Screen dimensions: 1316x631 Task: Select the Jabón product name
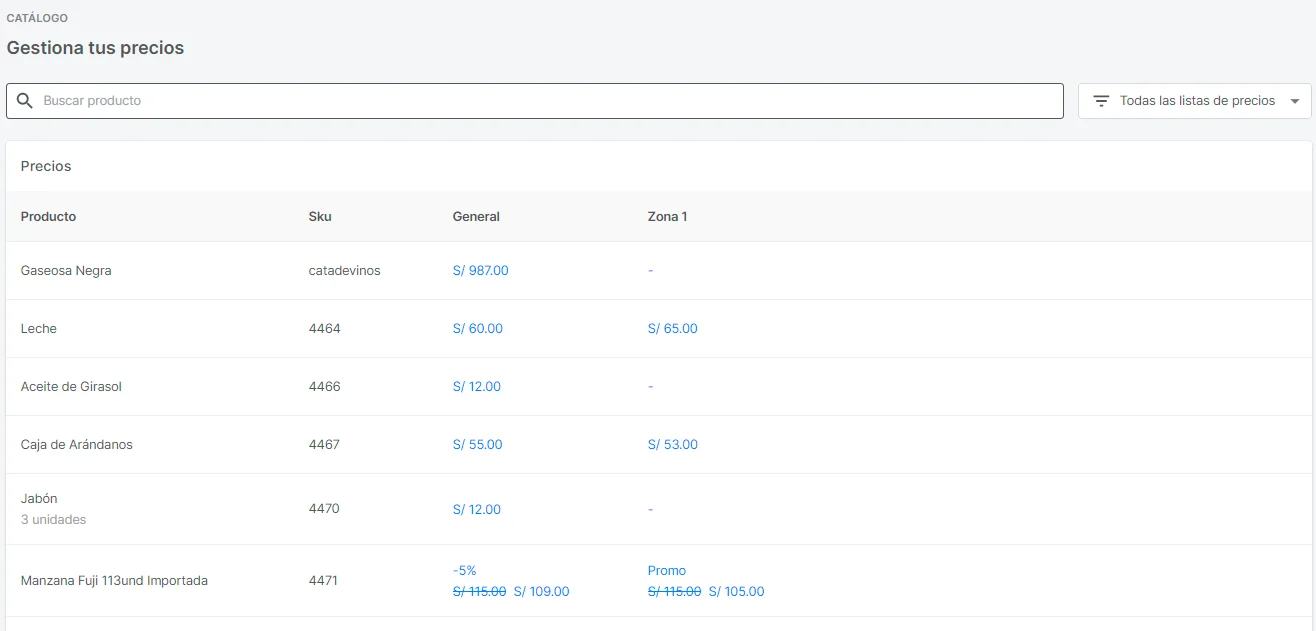(39, 498)
